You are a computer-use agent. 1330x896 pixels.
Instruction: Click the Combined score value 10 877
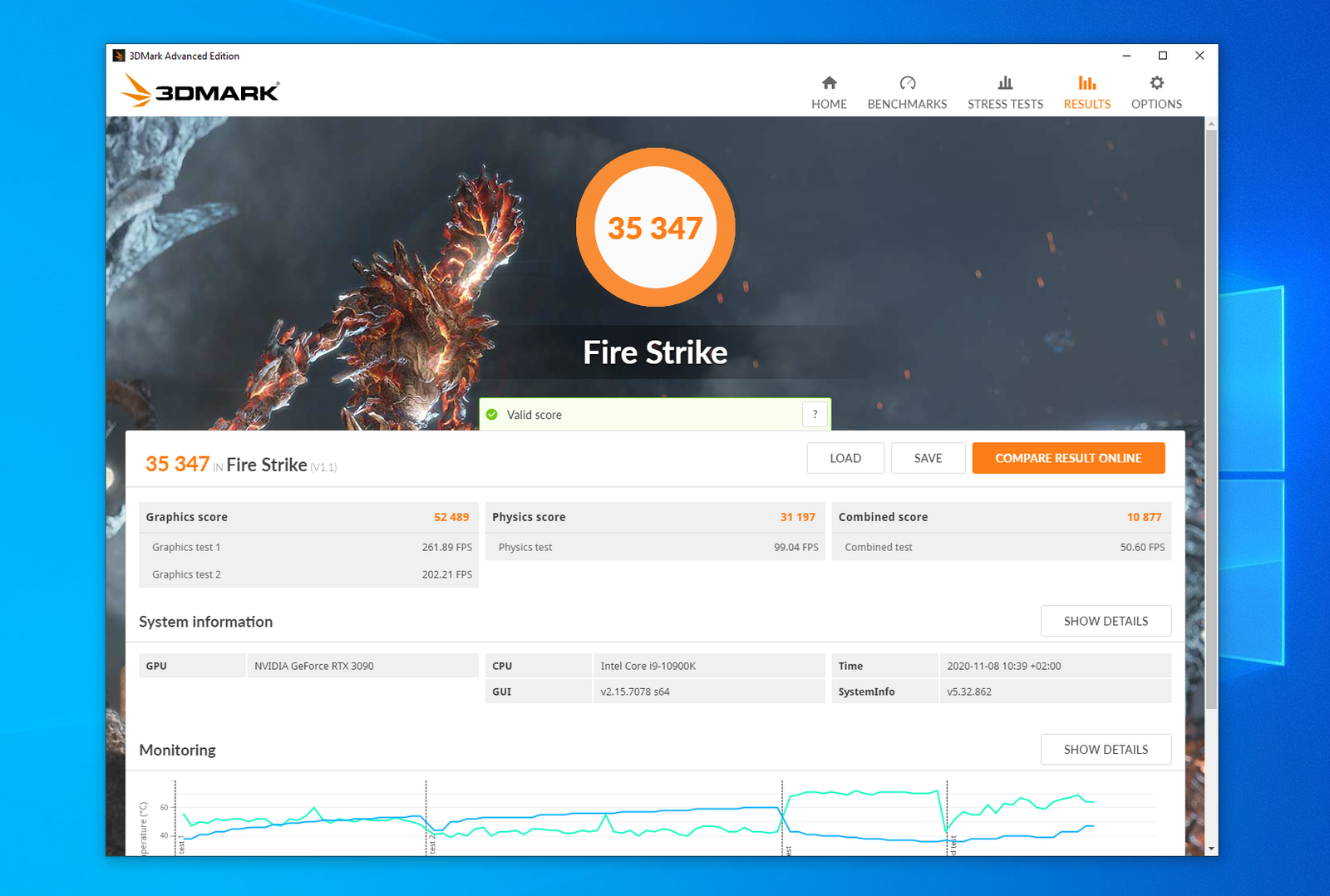tap(1144, 517)
